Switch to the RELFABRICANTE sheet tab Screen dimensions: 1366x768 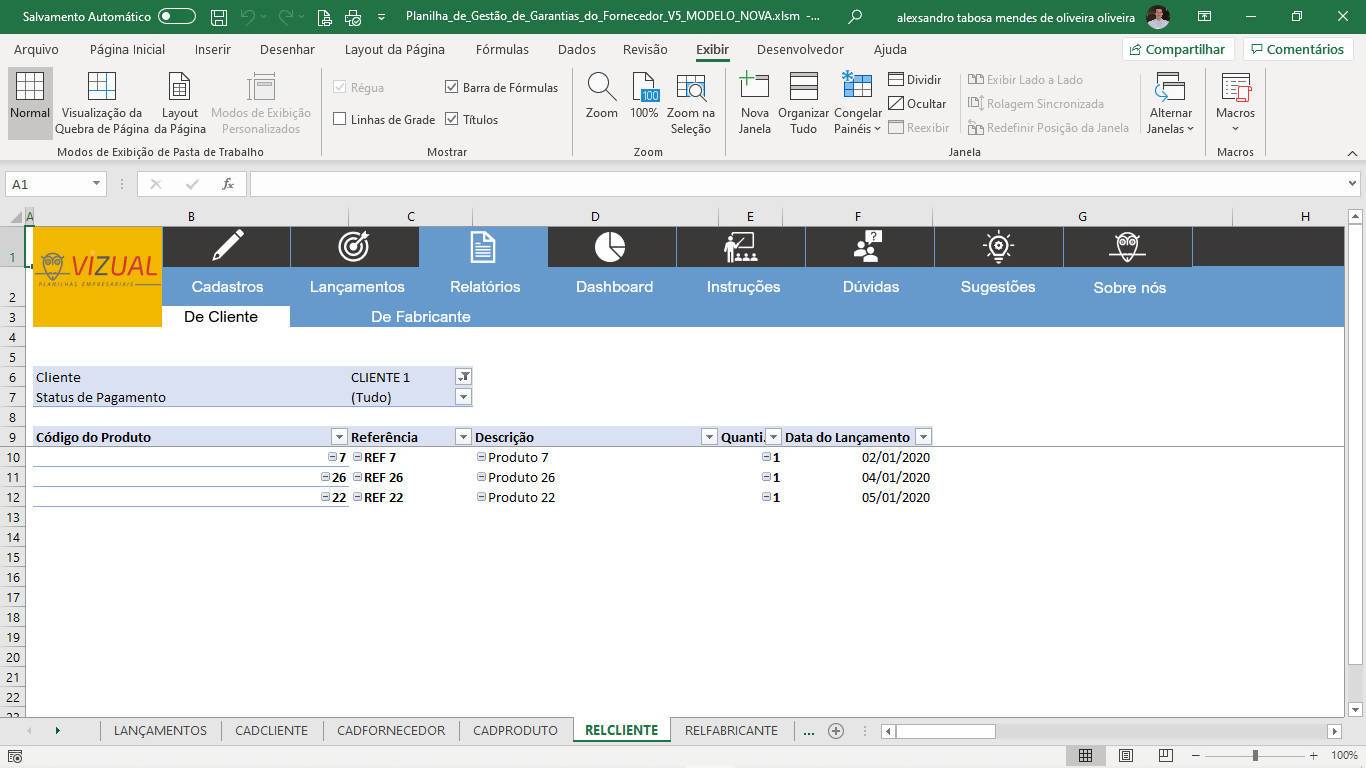pyautogui.click(x=731, y=730)
